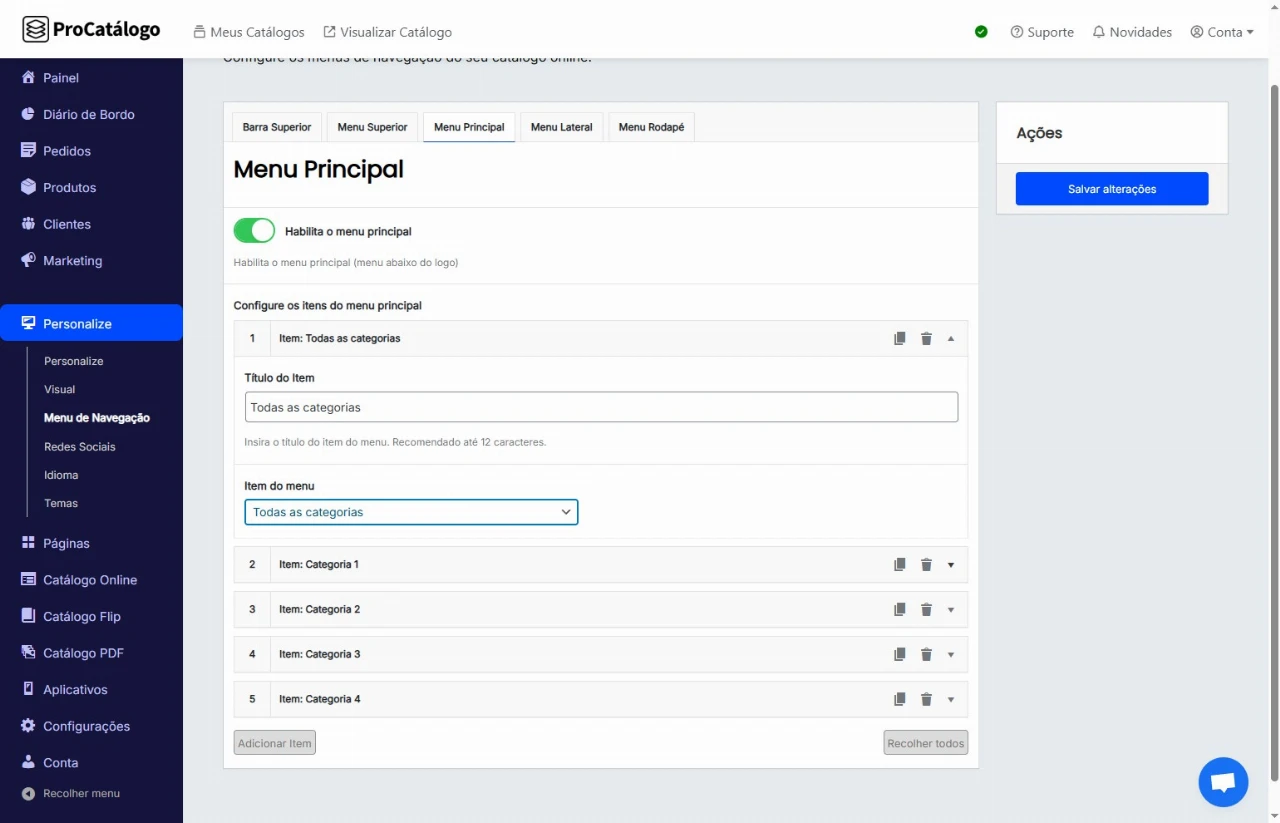Open the Item do menu dropdown
This screenshot has height=823, width=1280.
[411, 512]
